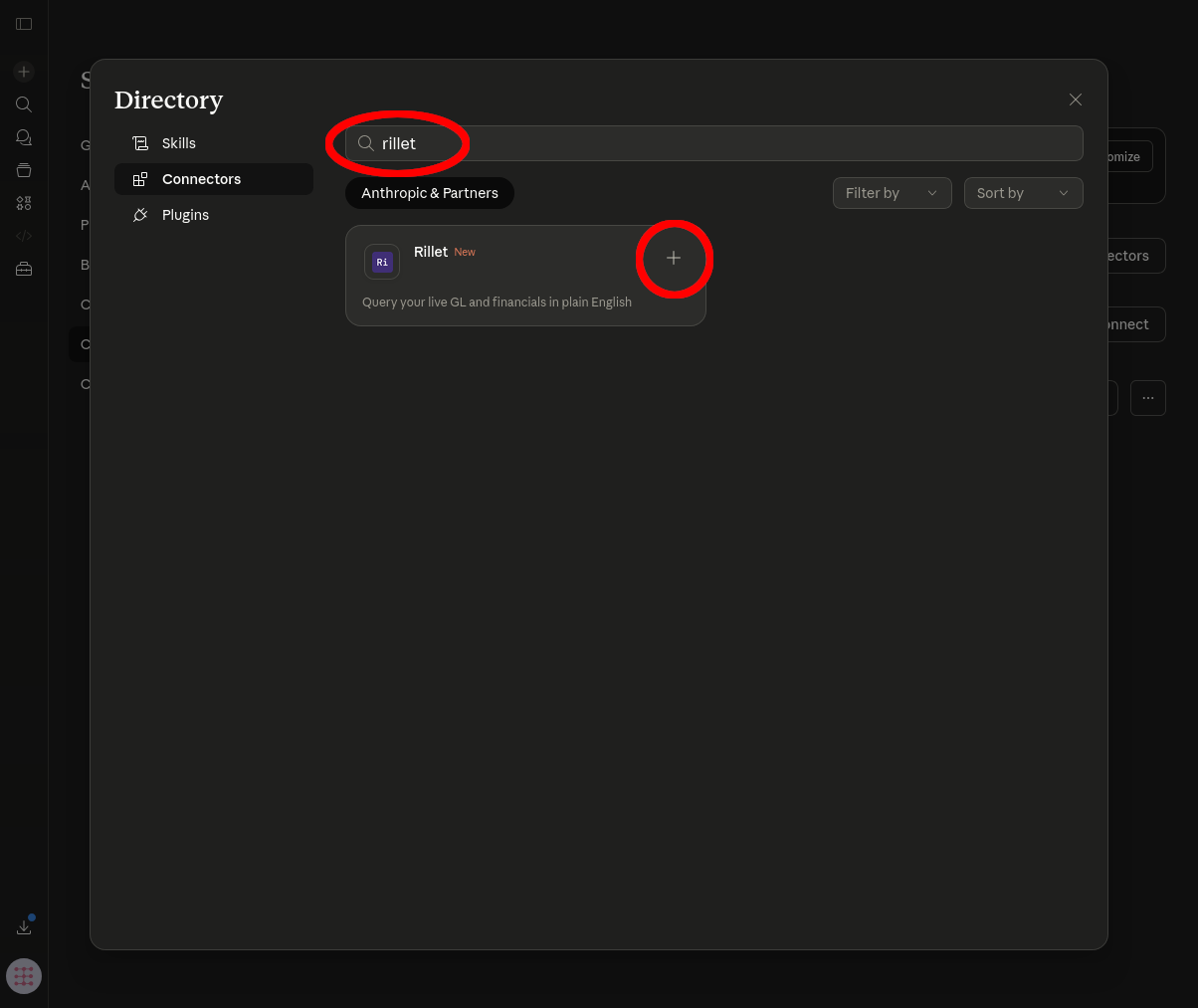
Task: Open the toolbox icon in the sidebar
Action: point(24,269)
